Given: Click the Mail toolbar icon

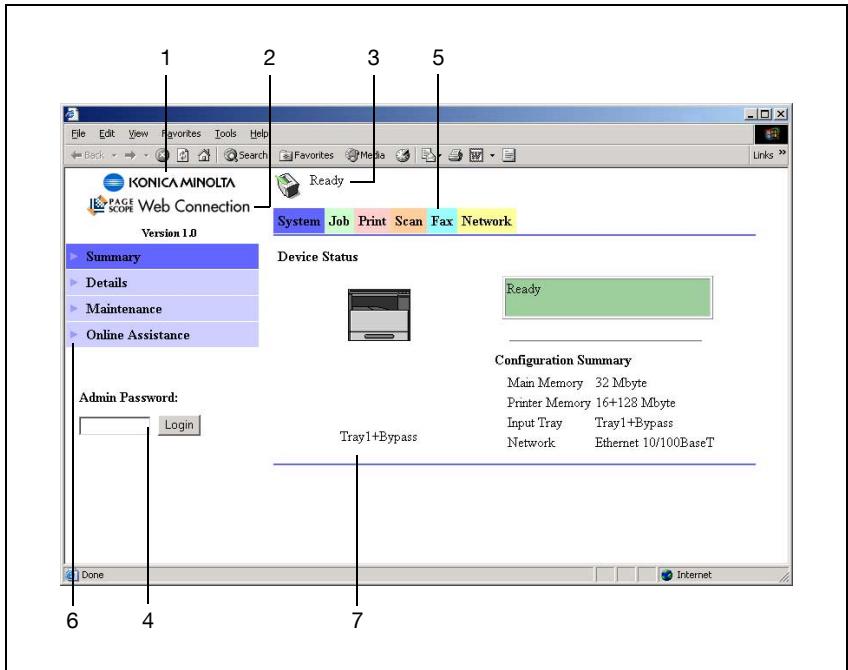Looking at the screenshot, I should click(x=429, y=155).
